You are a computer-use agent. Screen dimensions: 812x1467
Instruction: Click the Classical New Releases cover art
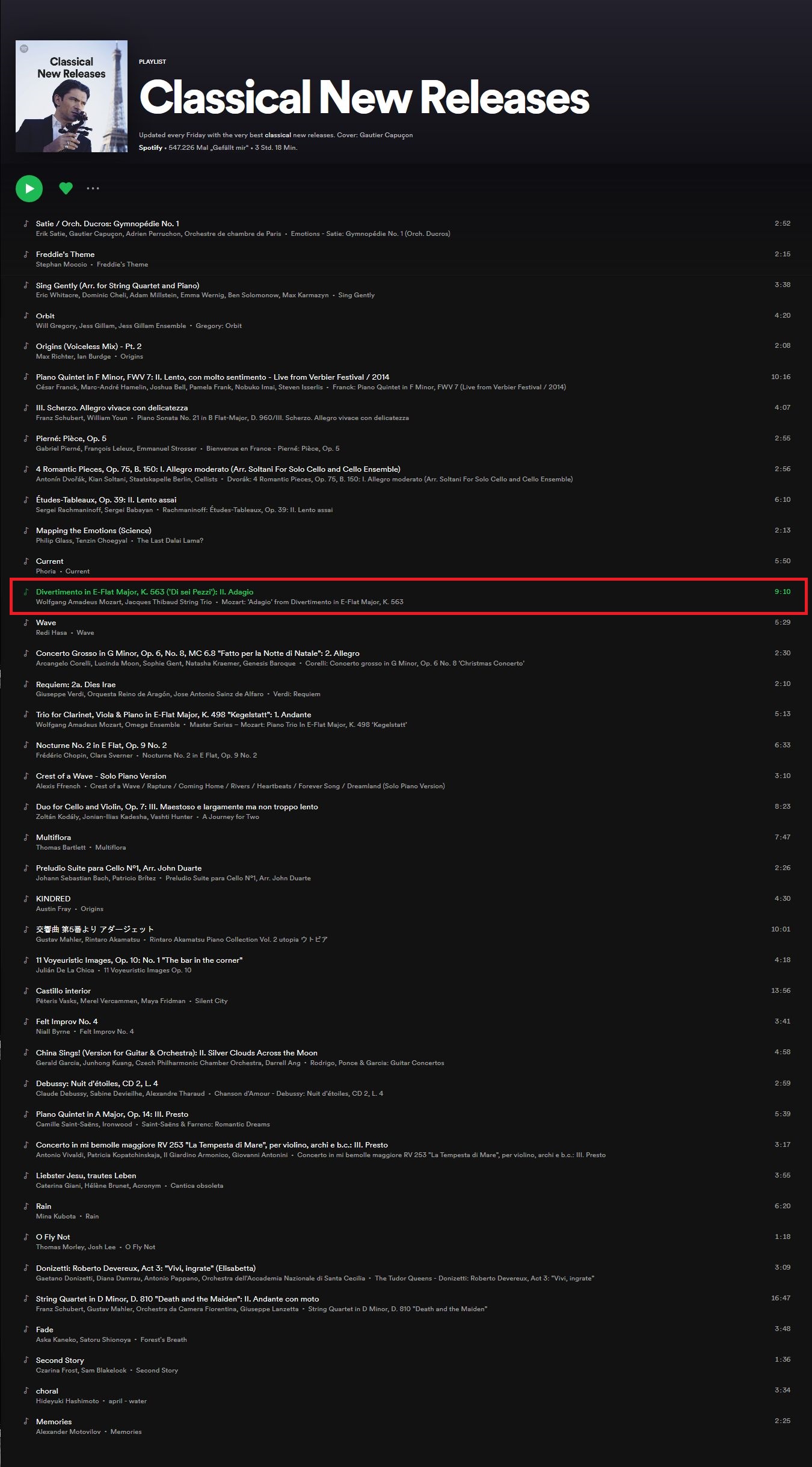click(72, 96)
